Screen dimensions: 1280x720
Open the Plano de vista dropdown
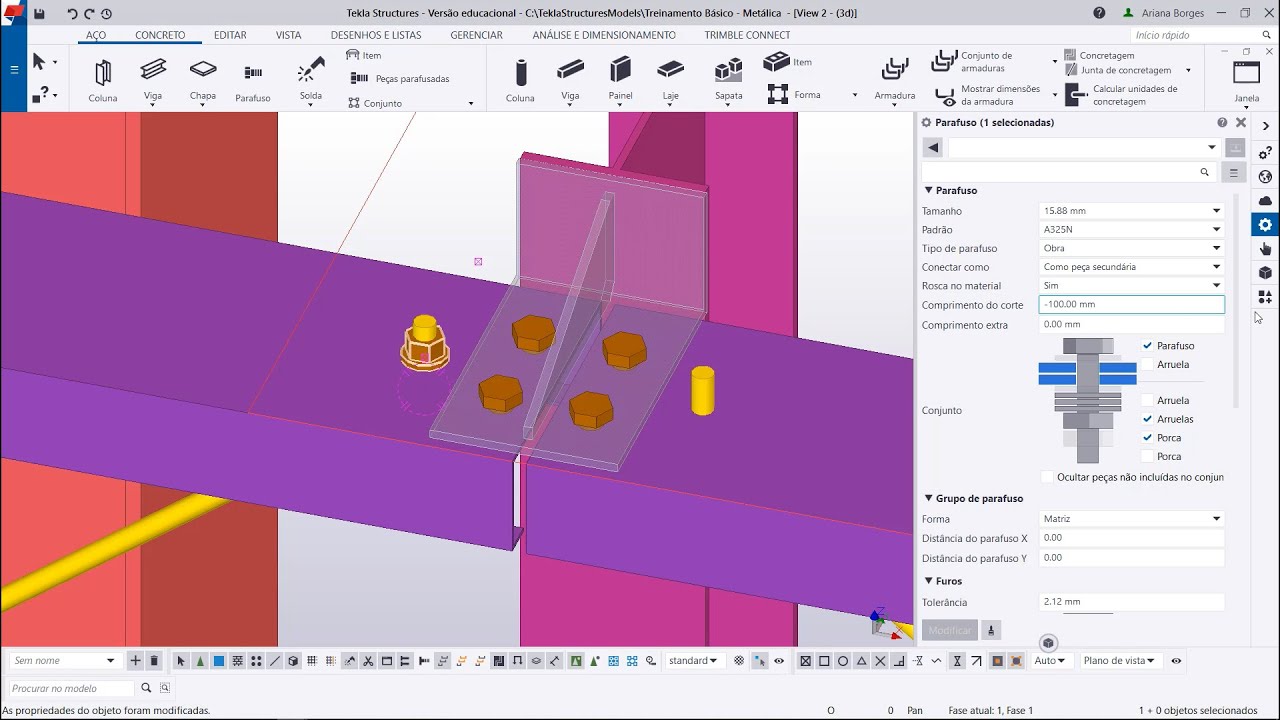click(x=1119, y=661)
